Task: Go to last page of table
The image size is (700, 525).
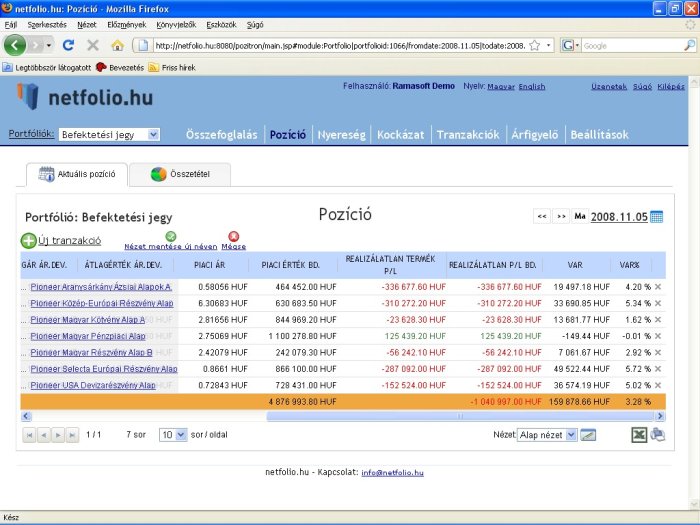Action: tap(72, 435)
